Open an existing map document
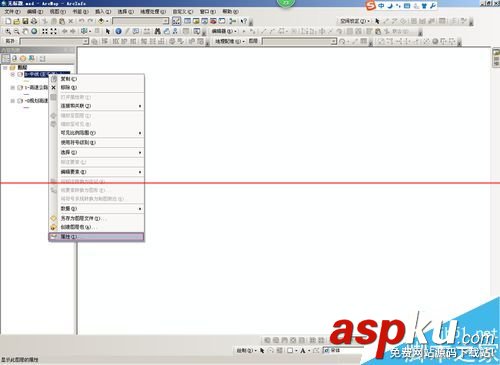The height and width of the screenshot is (365, 500). click(17, 21)
